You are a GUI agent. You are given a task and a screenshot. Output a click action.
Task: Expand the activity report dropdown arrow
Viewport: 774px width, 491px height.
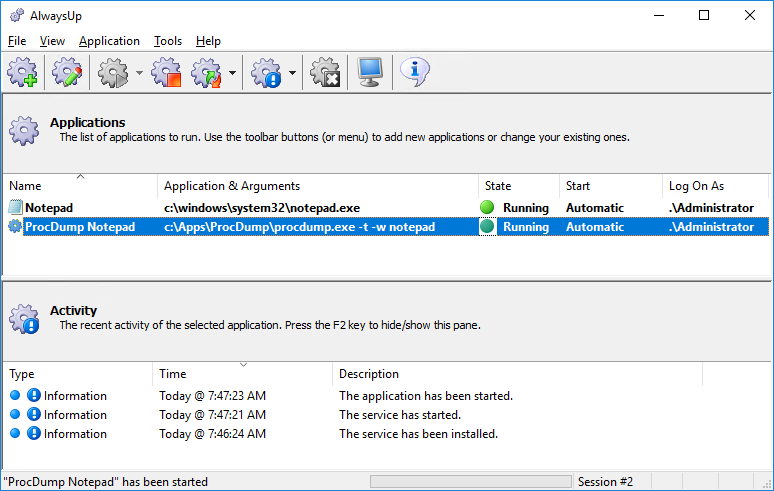pyautogui.click(x=292, y=73)
